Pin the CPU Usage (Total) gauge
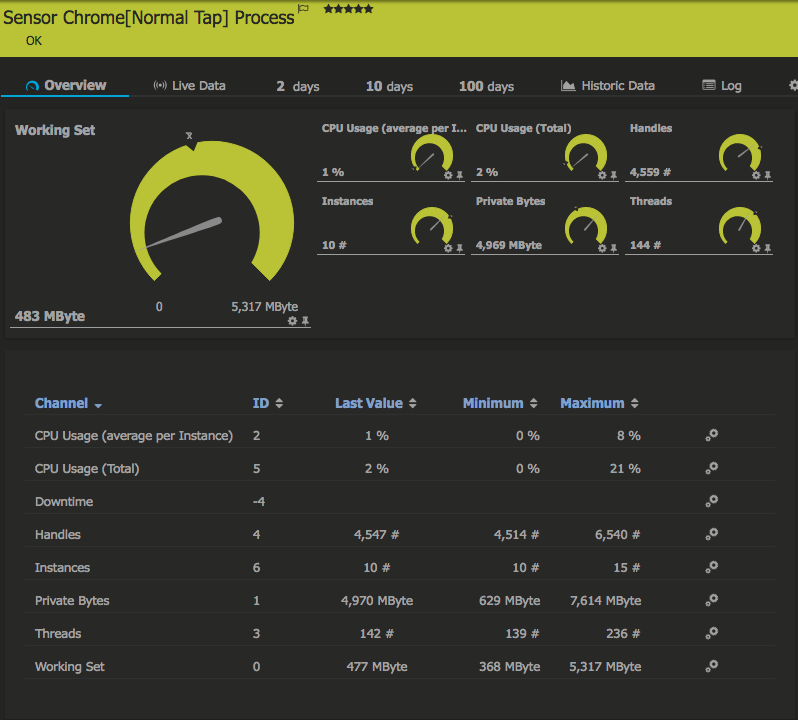This screenshot has height=720, width=798. [x=614, y=175]
